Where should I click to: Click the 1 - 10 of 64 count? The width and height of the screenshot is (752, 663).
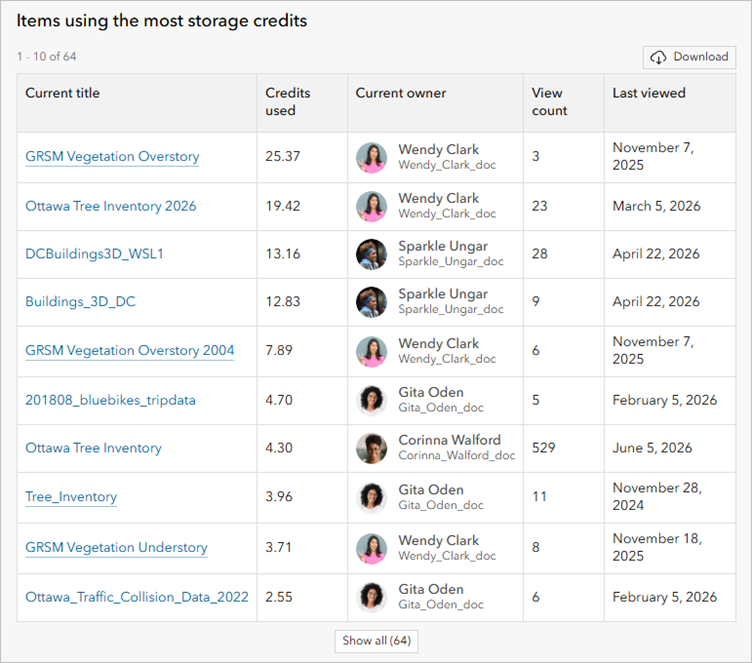tap(47, 57)
